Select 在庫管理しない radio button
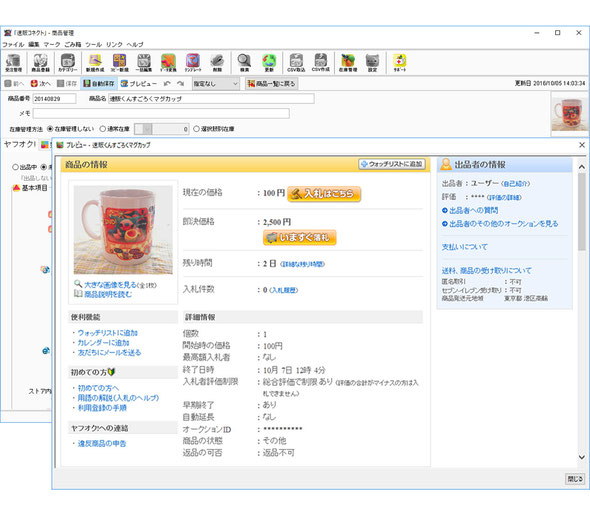Viewport: 590px width, 519px height. coord(50,129)
